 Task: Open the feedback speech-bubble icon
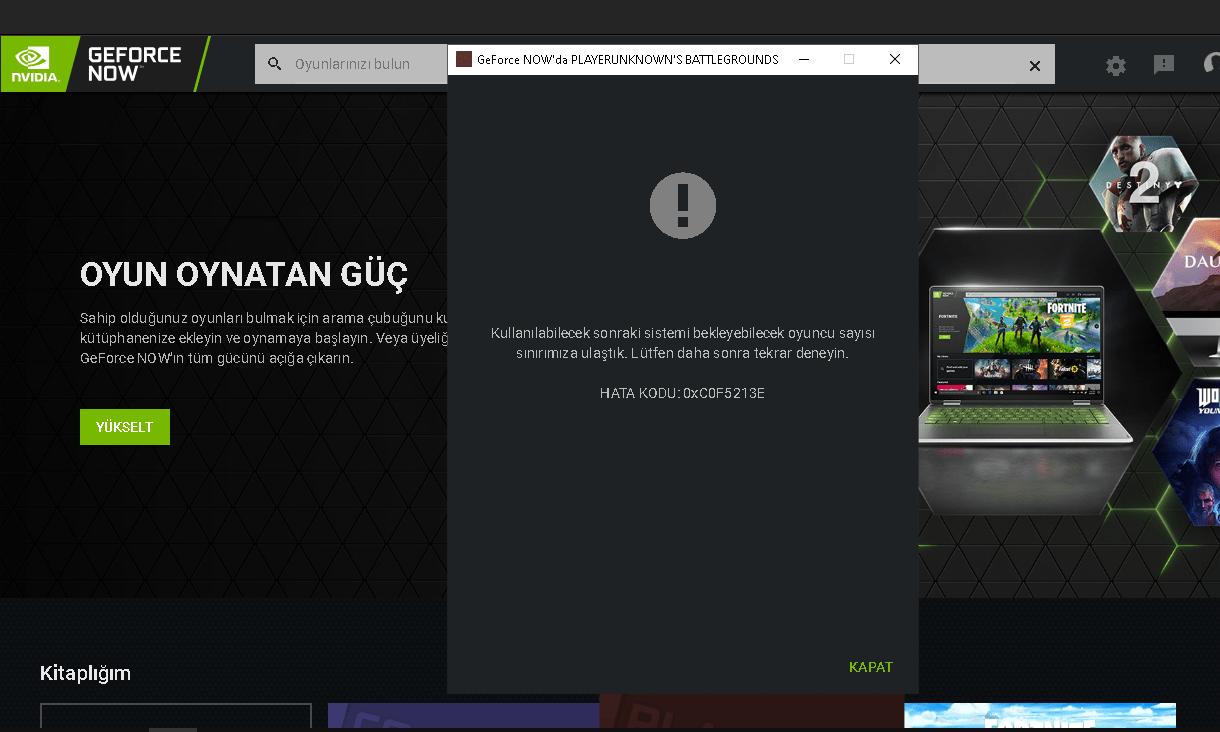tap(1164, 65)
